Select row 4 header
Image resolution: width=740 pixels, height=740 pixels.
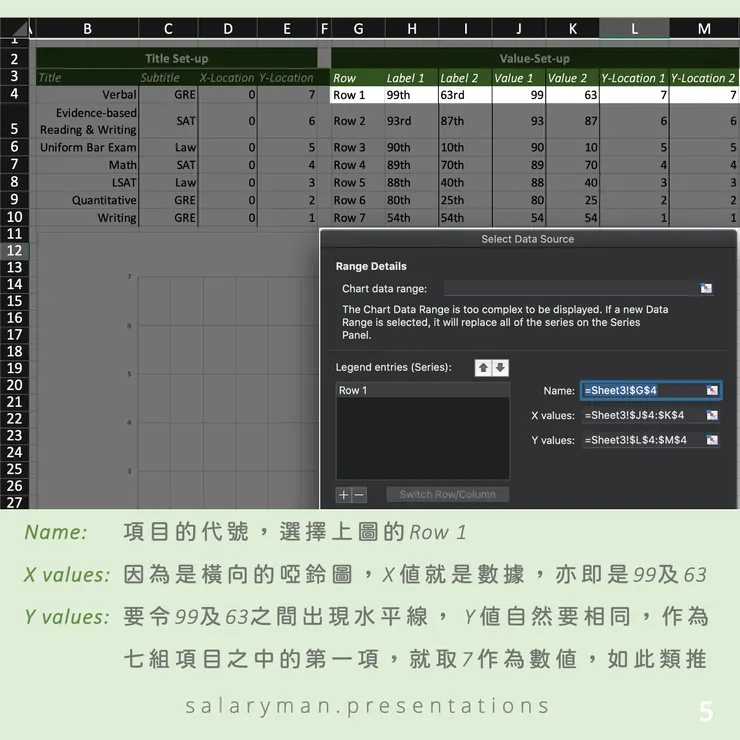pyautogui.click(x=15, y=94)
